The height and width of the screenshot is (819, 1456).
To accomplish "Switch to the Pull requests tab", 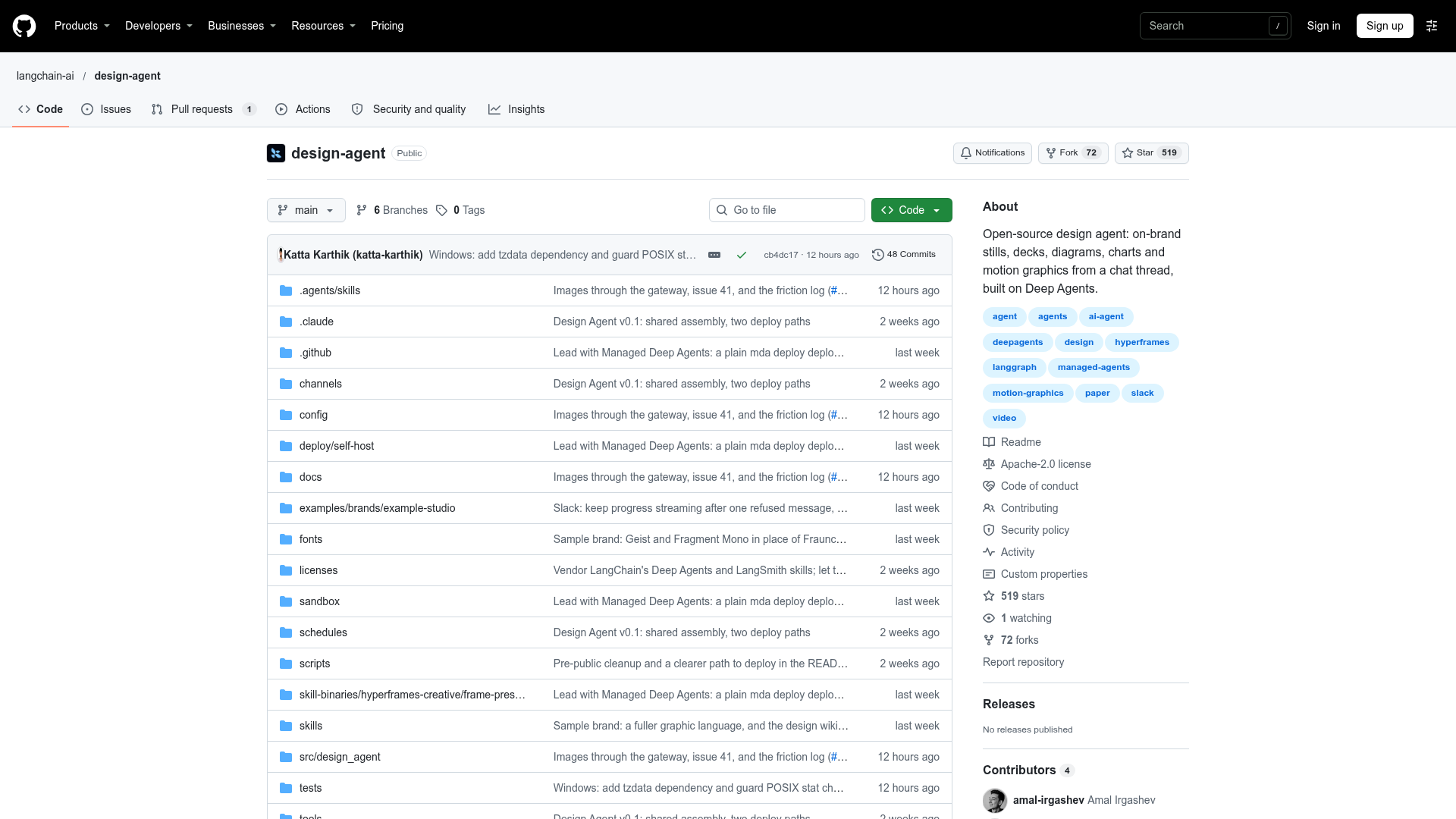I will point(203,109).
